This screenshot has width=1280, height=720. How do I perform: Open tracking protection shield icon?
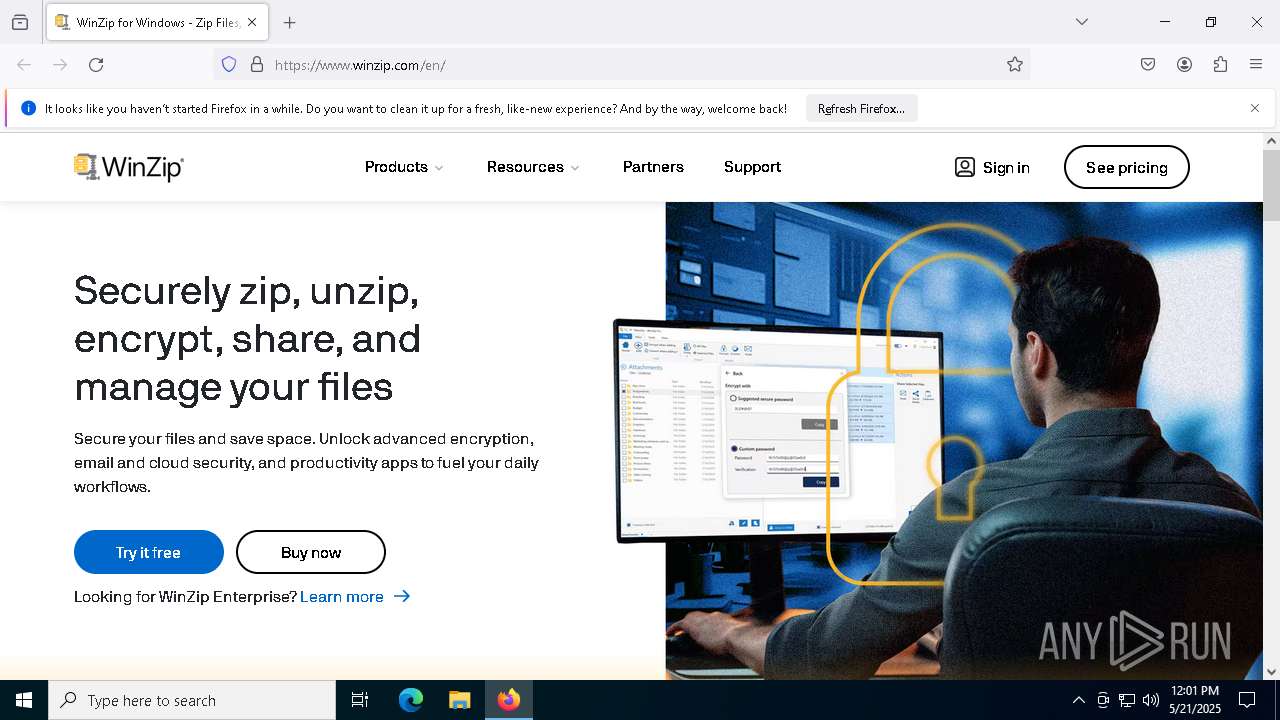(x=229, y=65)
